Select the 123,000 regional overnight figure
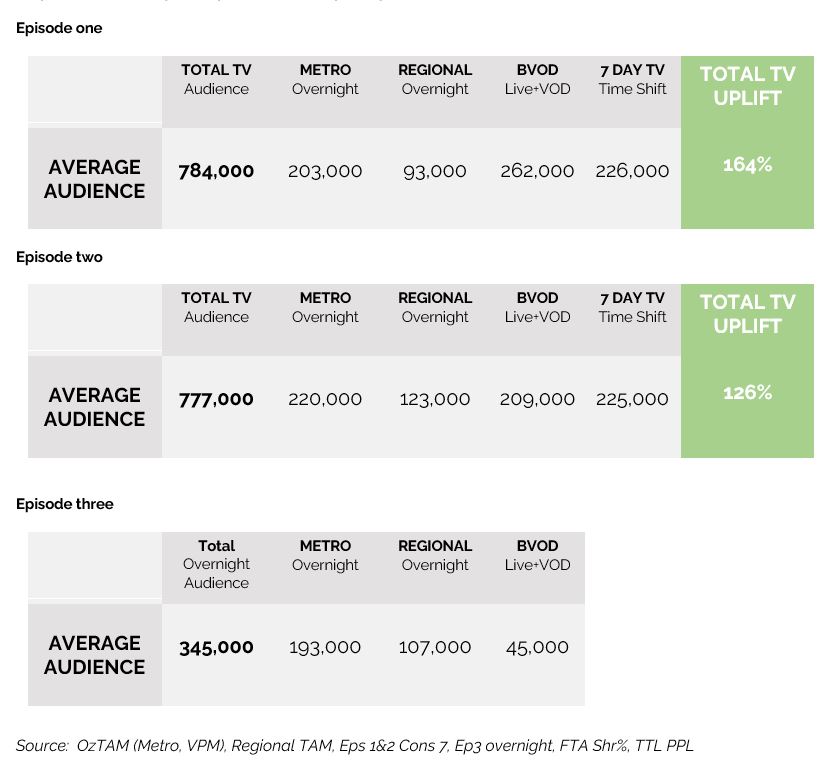Screen dimensions: 827x767 [x=435, y=399]
